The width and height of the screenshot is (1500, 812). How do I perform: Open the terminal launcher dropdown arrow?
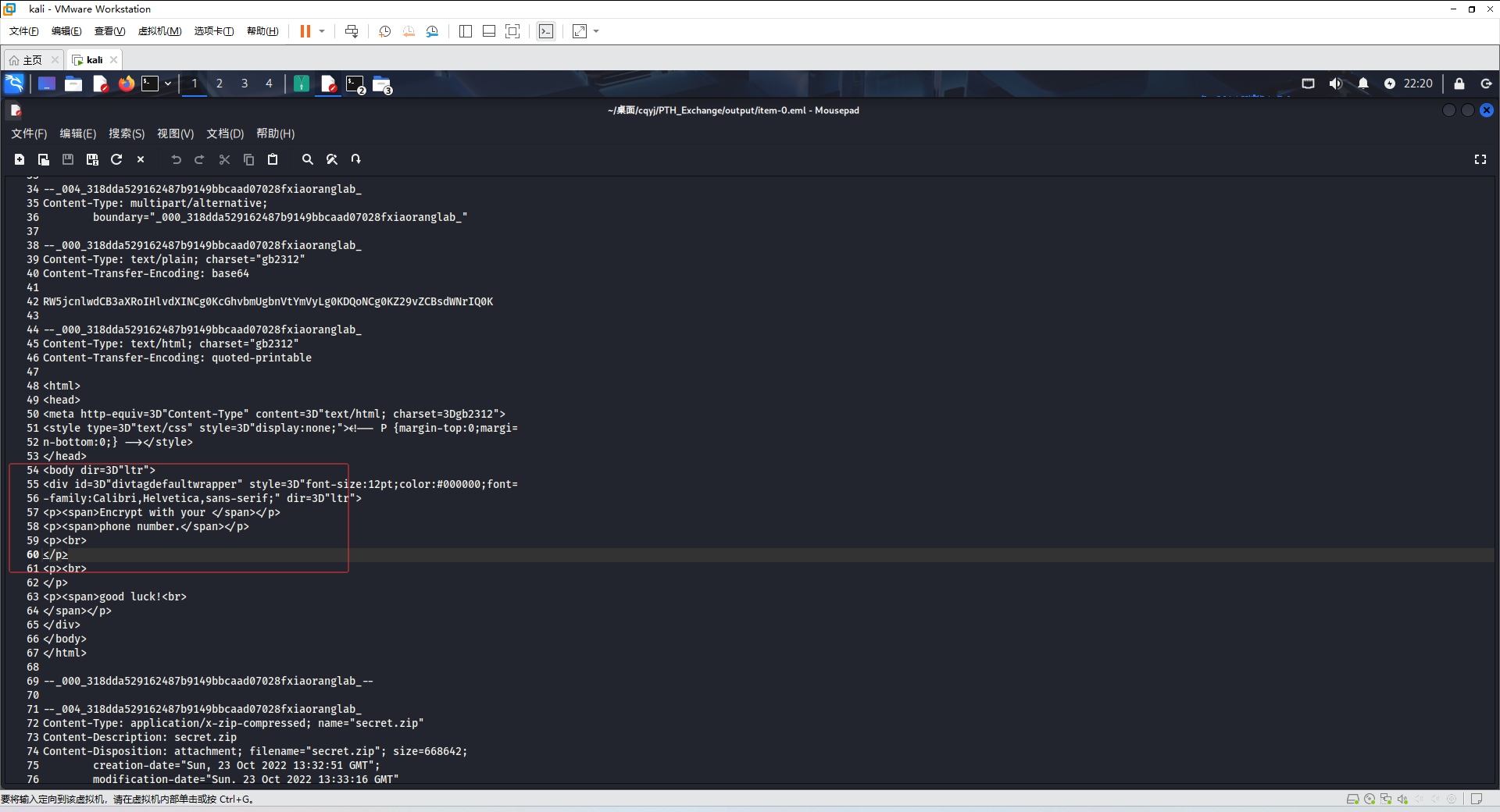(x=168, y=84)
